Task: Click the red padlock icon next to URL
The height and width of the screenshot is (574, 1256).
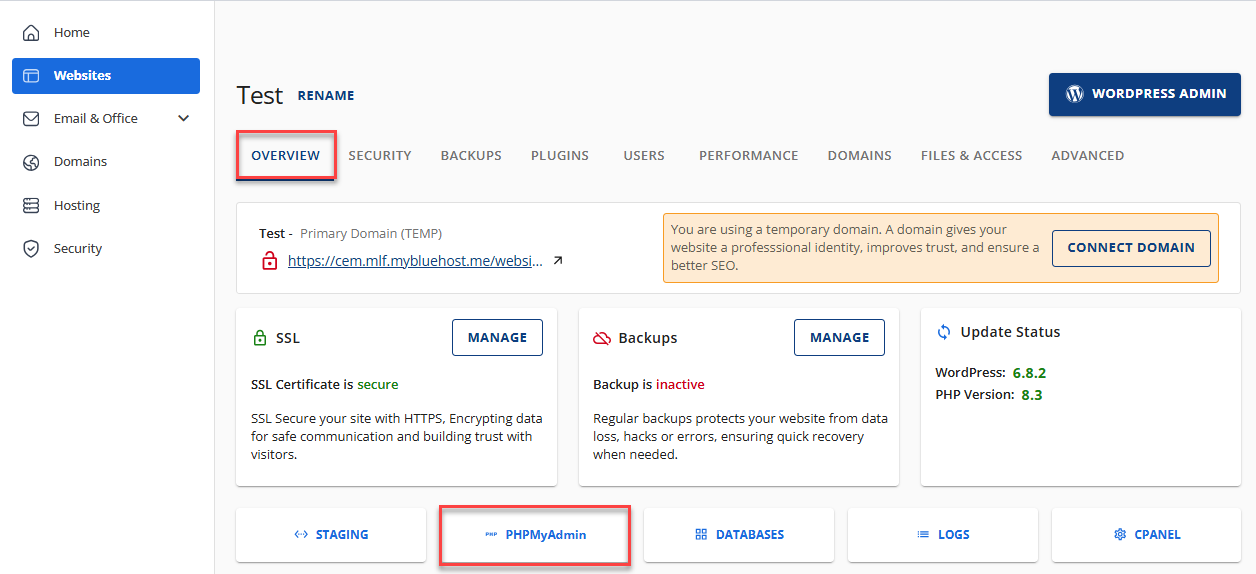Action: coord(269,261)
